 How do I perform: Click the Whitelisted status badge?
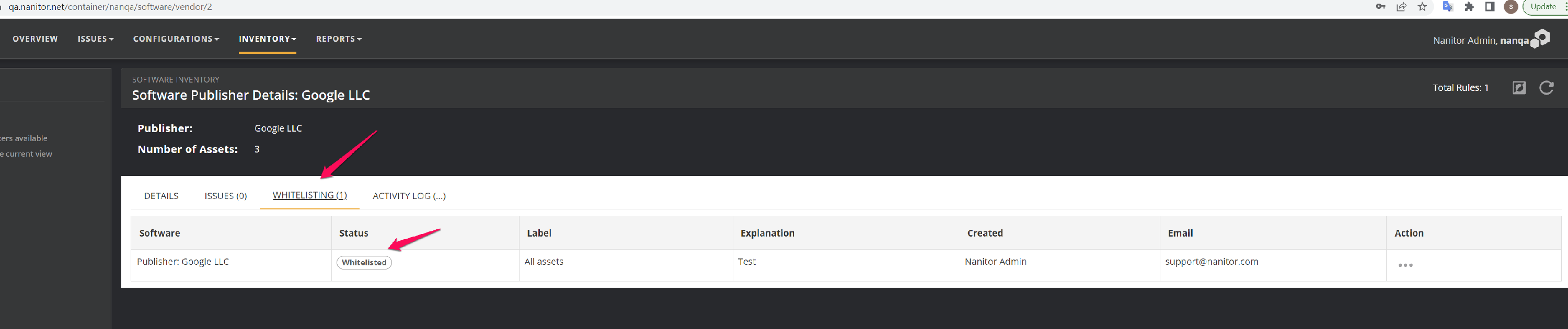point(364,263)
